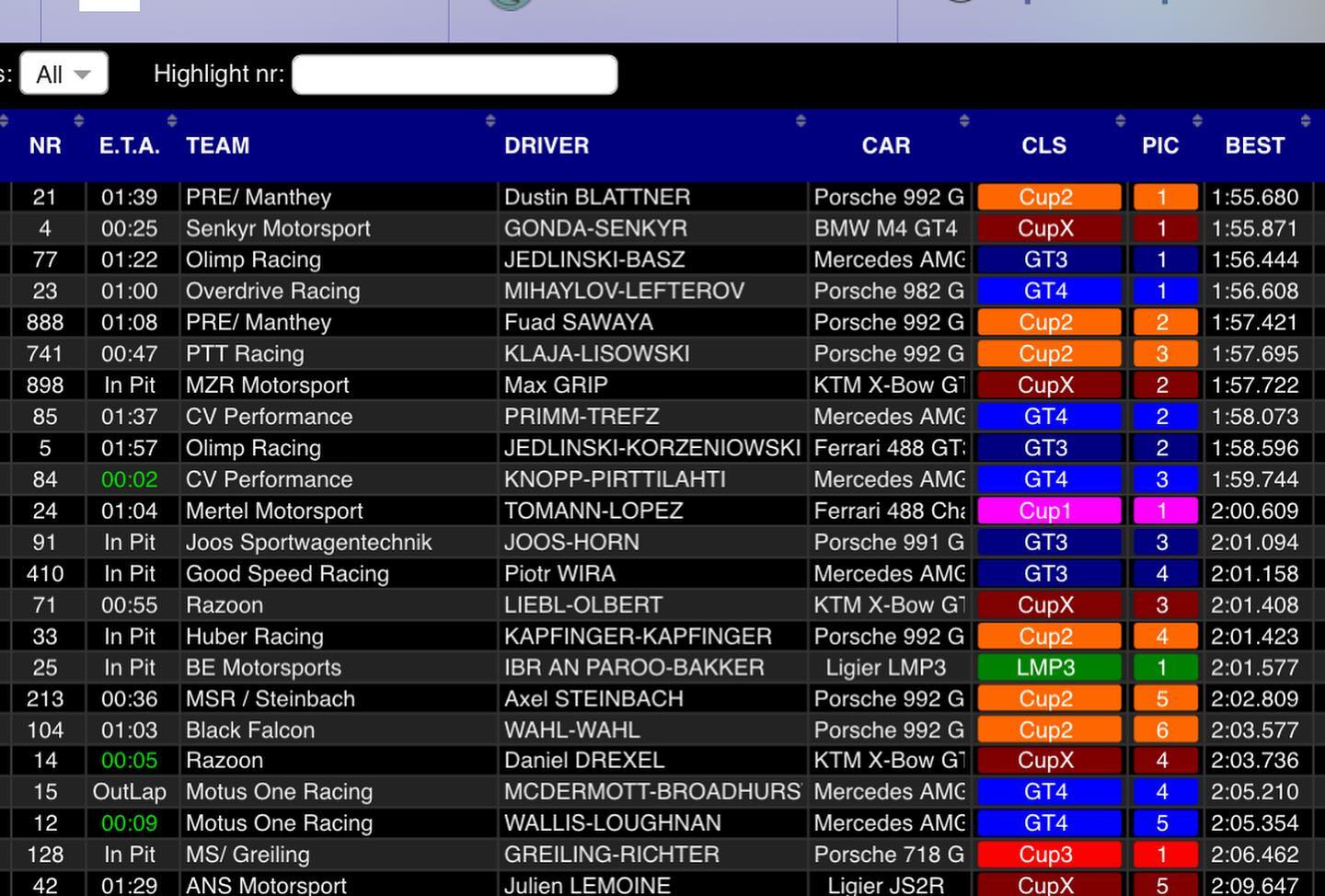Select driver KLAJA-LISOWSKI

pyautogui.click(x=596, y=353)
